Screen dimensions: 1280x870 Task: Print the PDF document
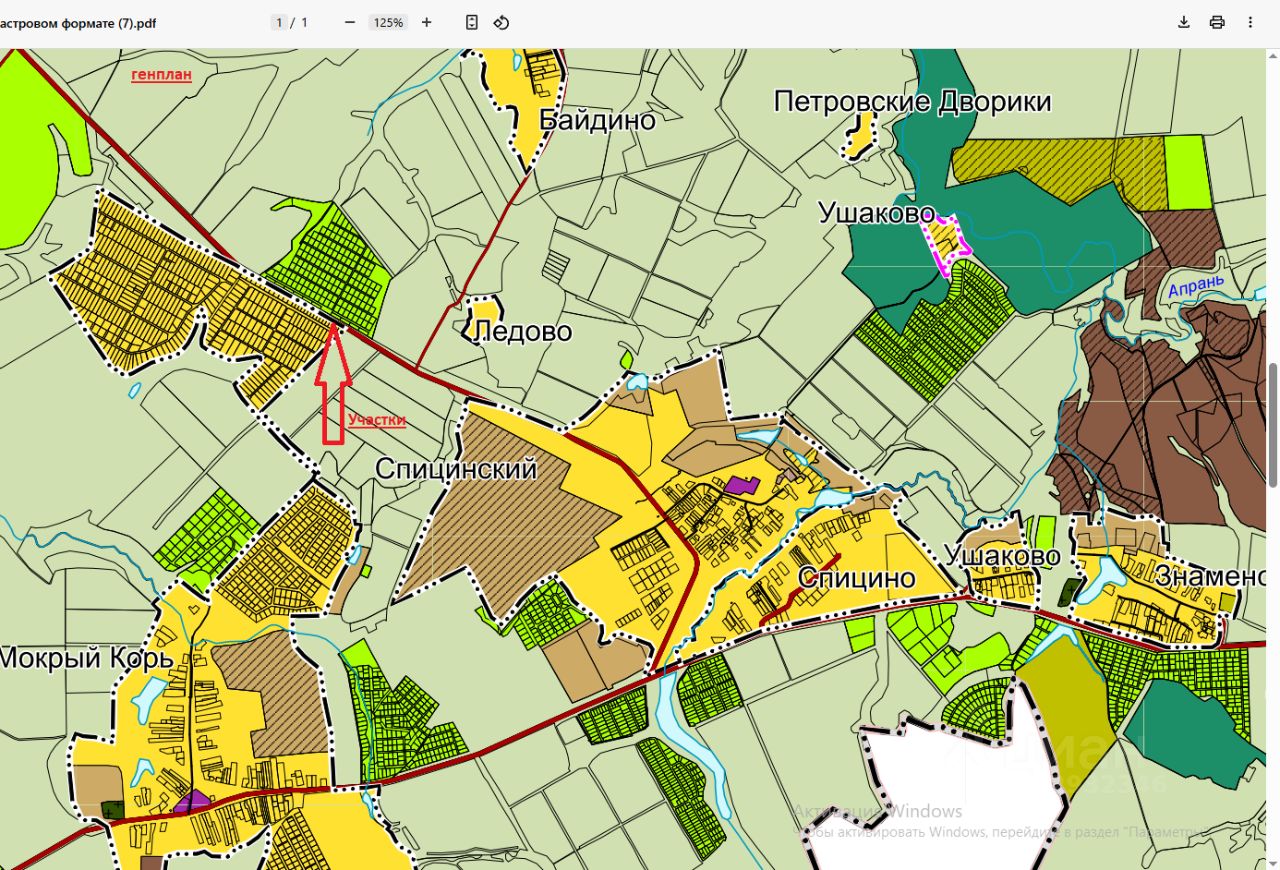(1217, 22)
